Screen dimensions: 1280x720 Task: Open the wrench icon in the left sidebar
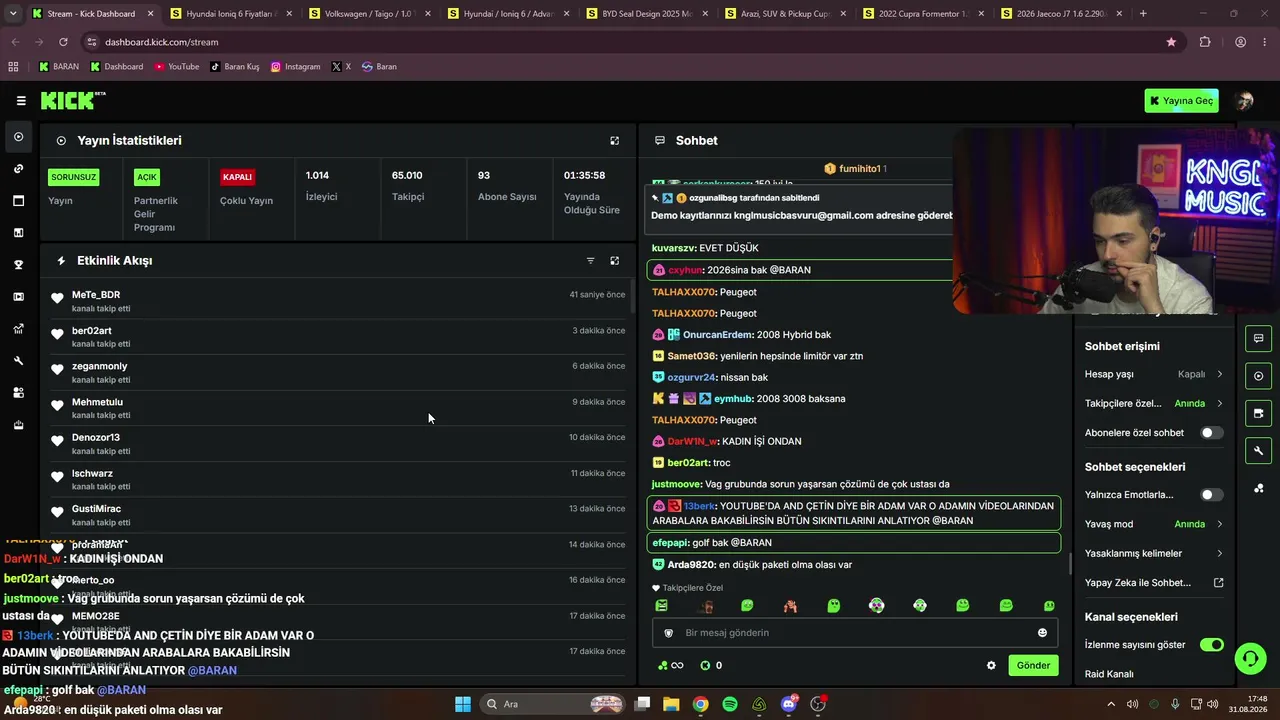click(18, 361)
